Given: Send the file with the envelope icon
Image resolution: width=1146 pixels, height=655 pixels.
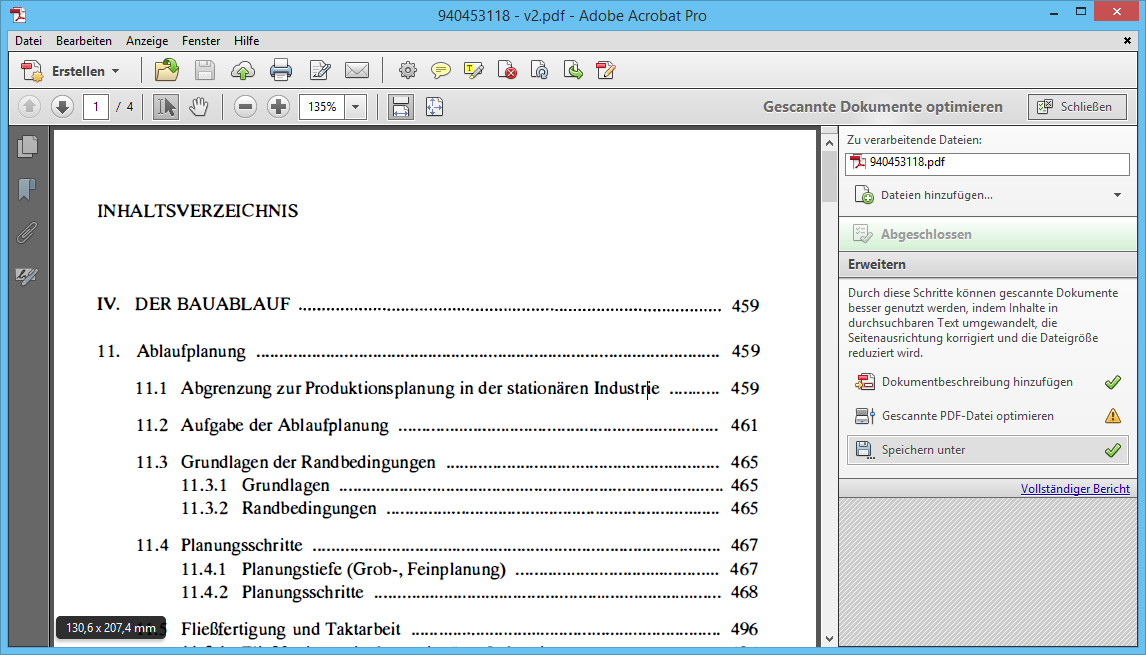Looking at the screenshot, I should [357, 70].
